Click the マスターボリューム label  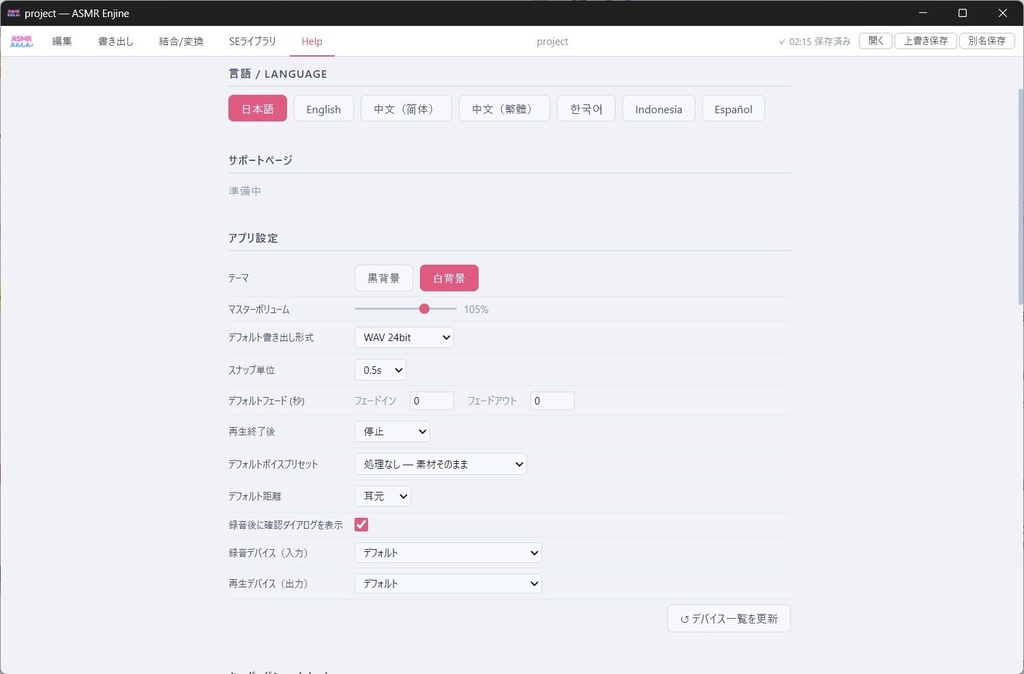tap(259, 310)
